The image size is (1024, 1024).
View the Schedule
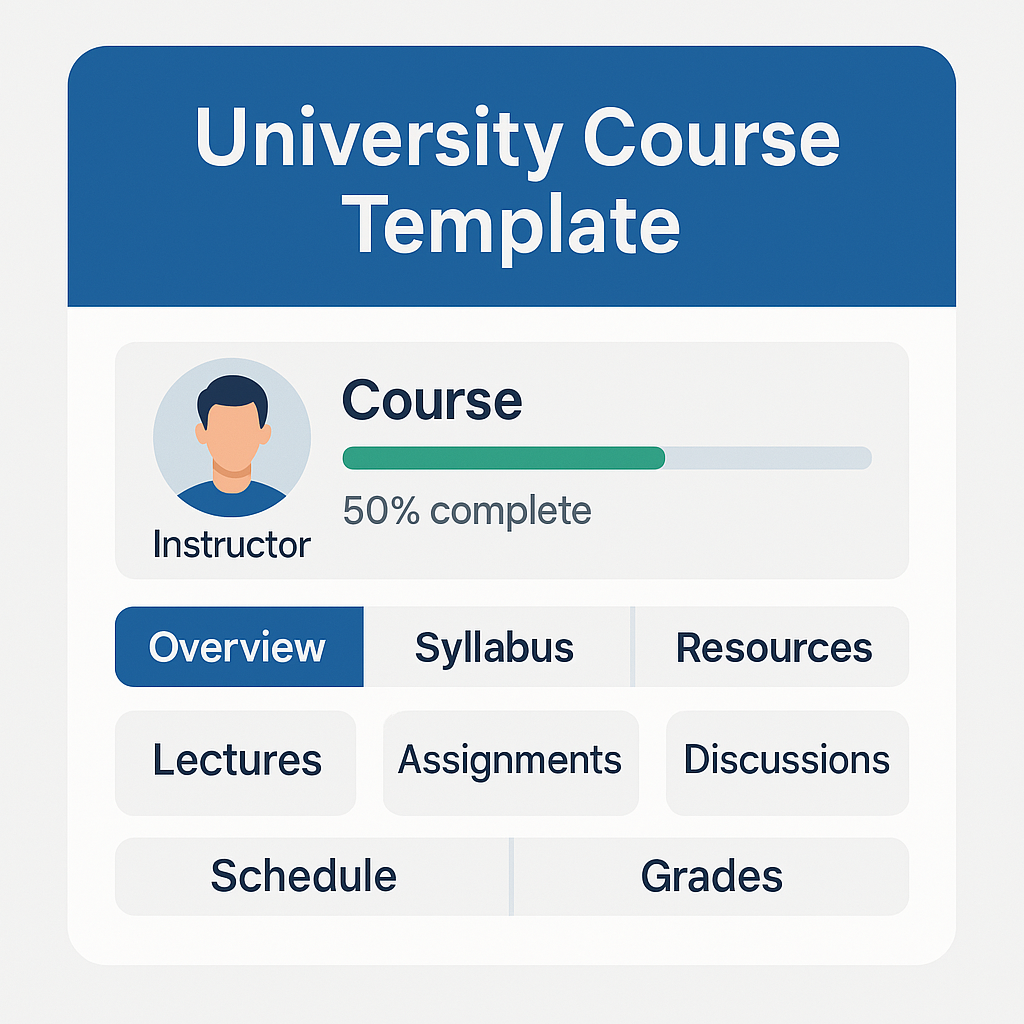click(304, 876)
